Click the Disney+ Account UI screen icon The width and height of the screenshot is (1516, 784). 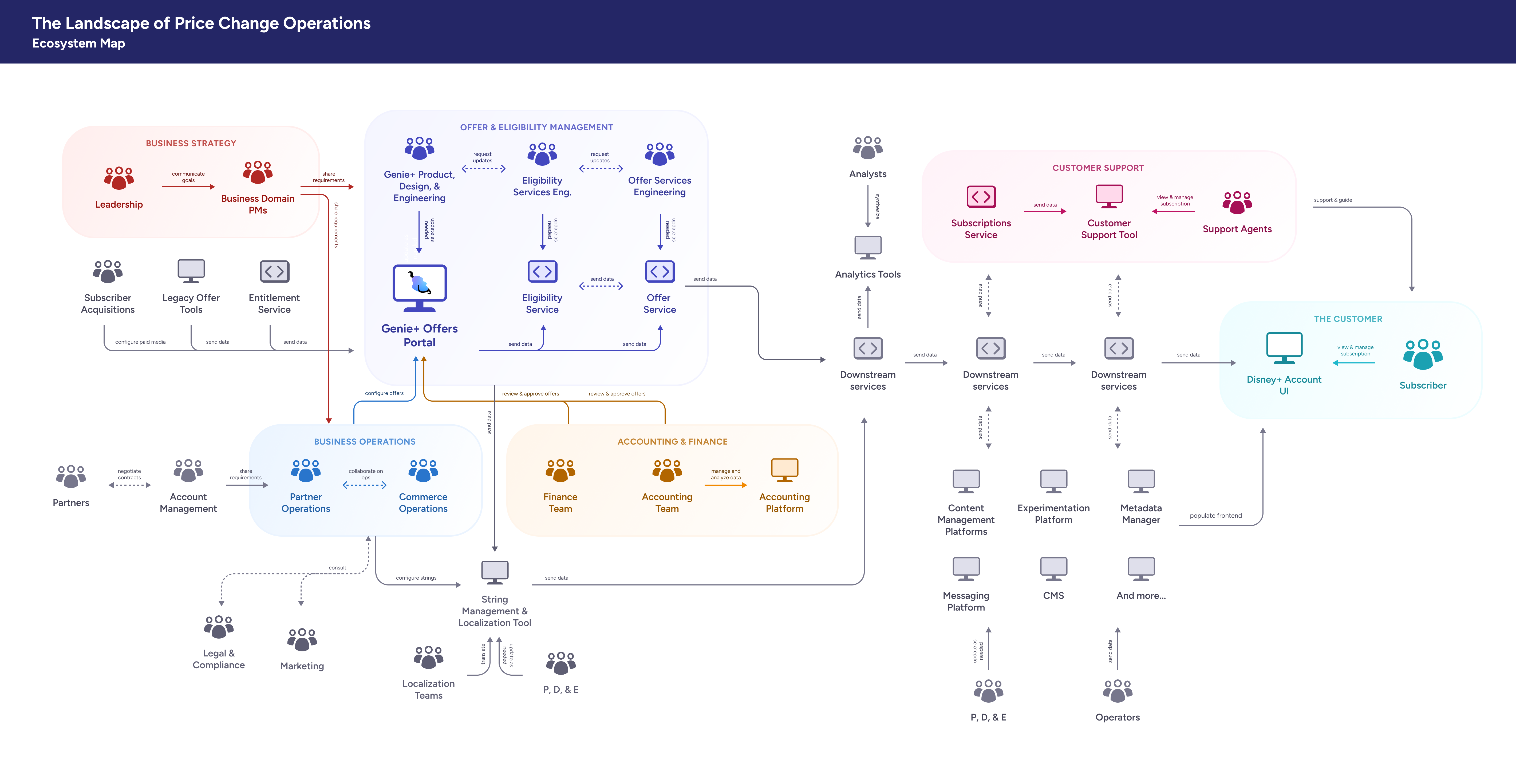pyautogui.click(x=1285, y=347)
